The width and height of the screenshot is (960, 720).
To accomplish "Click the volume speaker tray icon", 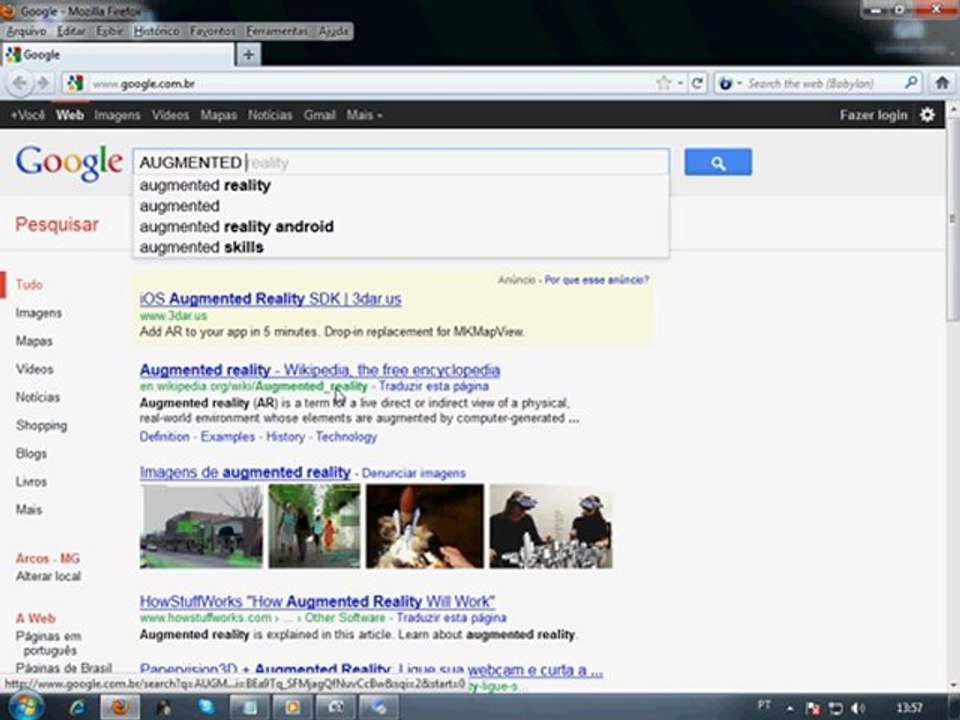I will coord(858,708).
